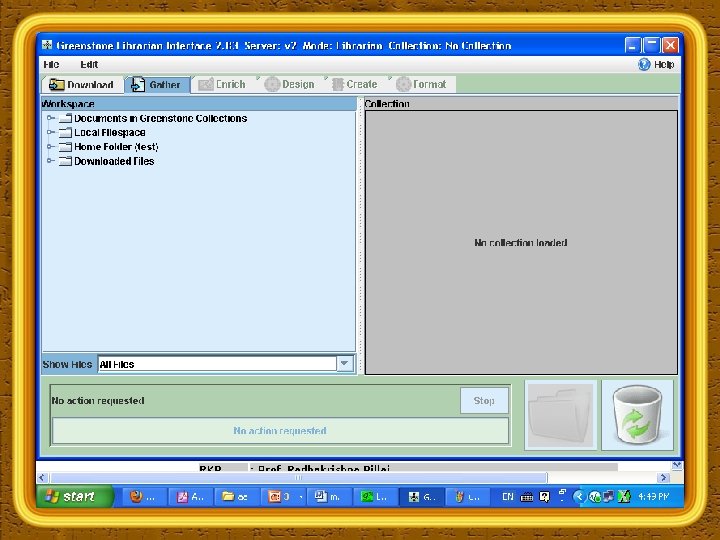Click the Format tab icon
720x540 pixels.
point(403,84)
